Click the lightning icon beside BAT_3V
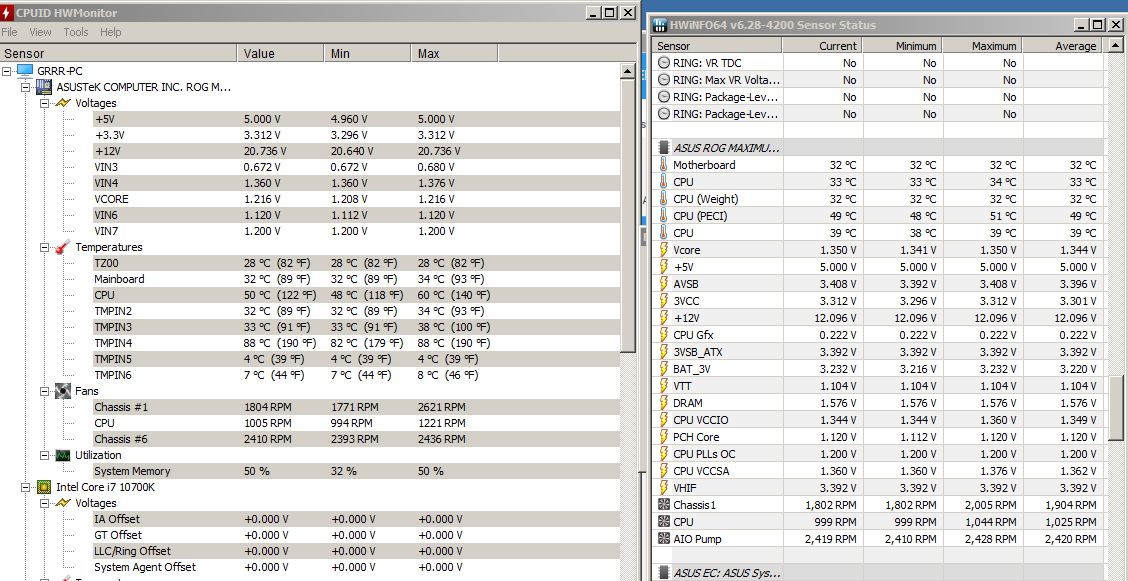1128x581 pixels. point(664,368)
